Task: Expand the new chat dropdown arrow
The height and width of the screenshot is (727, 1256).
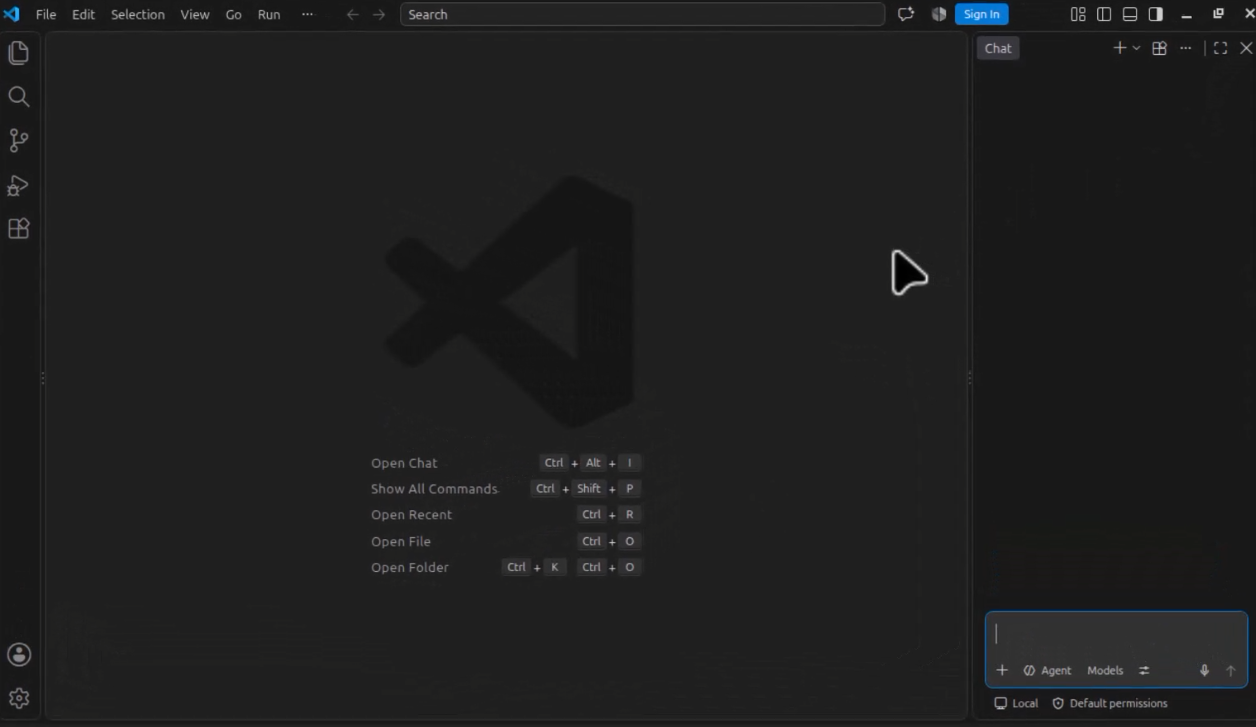Action: point(1136,48)
